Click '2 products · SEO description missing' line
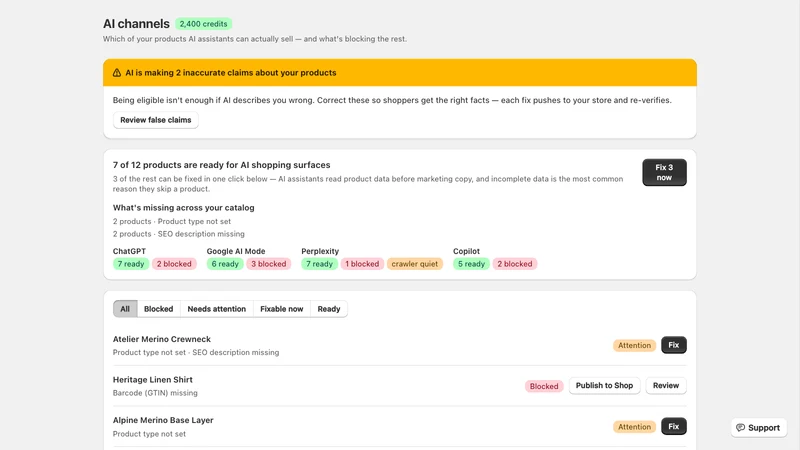The width and height of the screenshot is (800, 450). (x=179, y=234)
